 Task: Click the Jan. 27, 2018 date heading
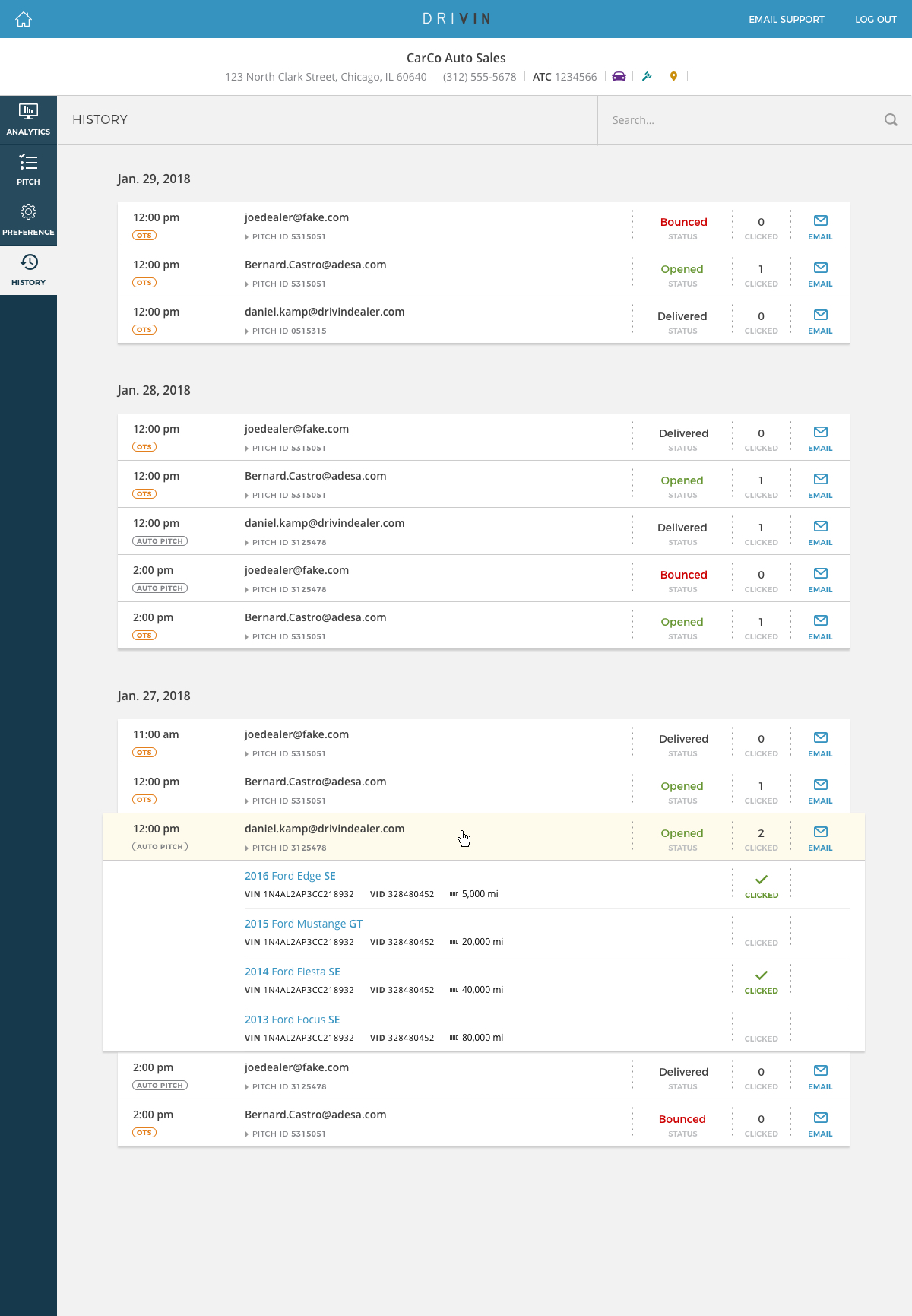point(154,696)
